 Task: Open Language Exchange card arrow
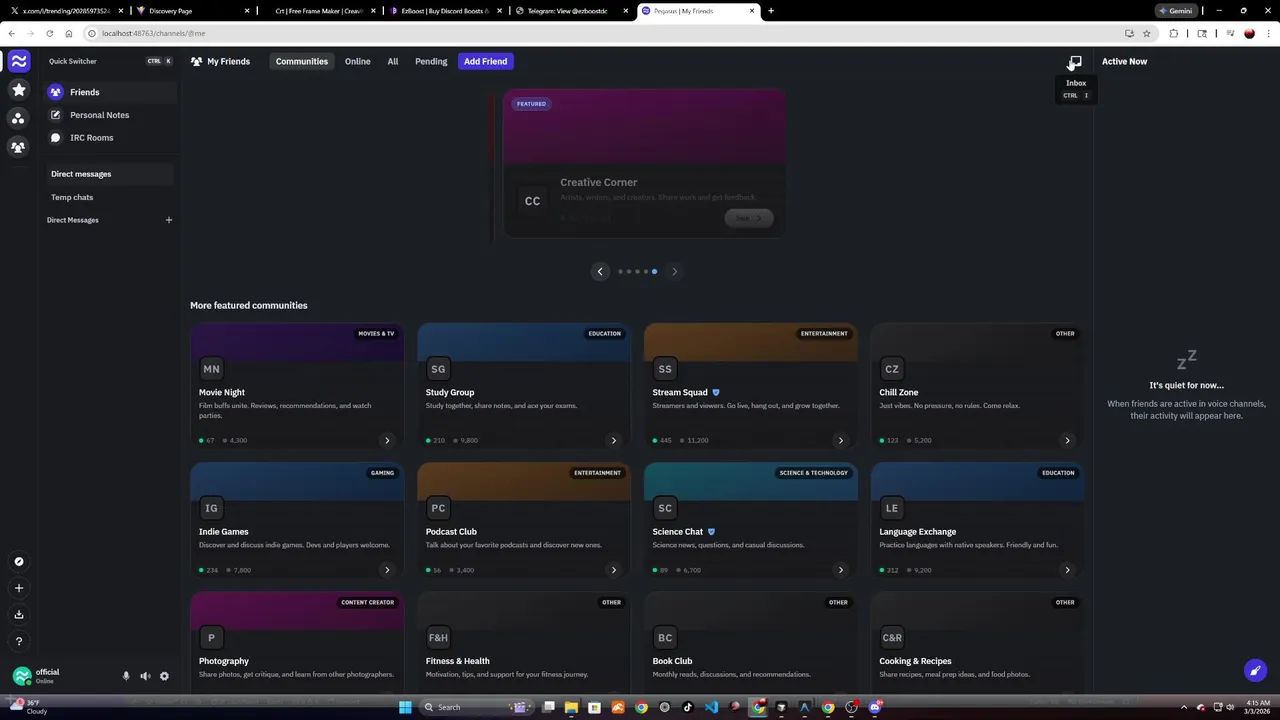click(1067, 570)
